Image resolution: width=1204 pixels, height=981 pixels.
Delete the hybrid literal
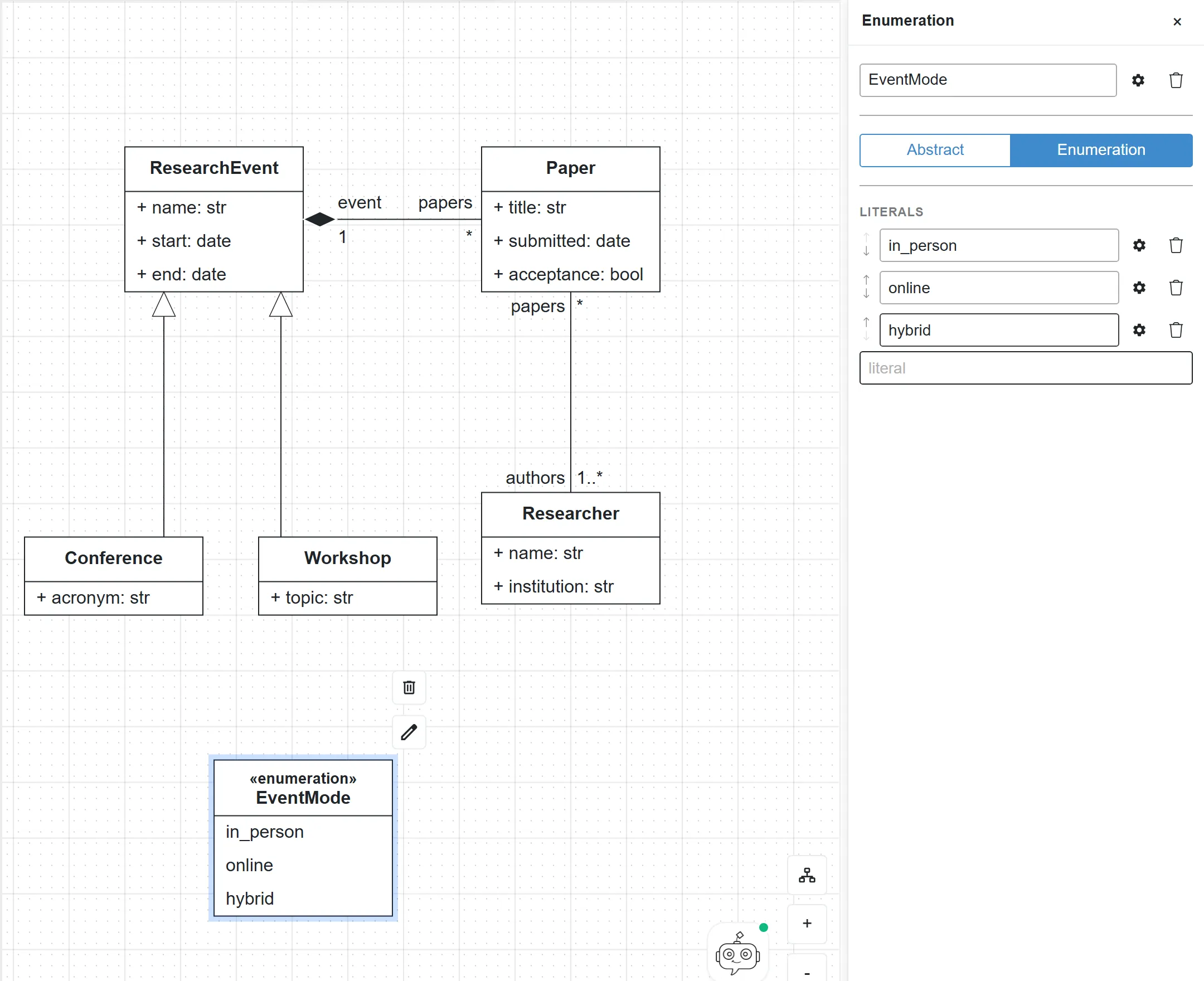pos(1176,330)
